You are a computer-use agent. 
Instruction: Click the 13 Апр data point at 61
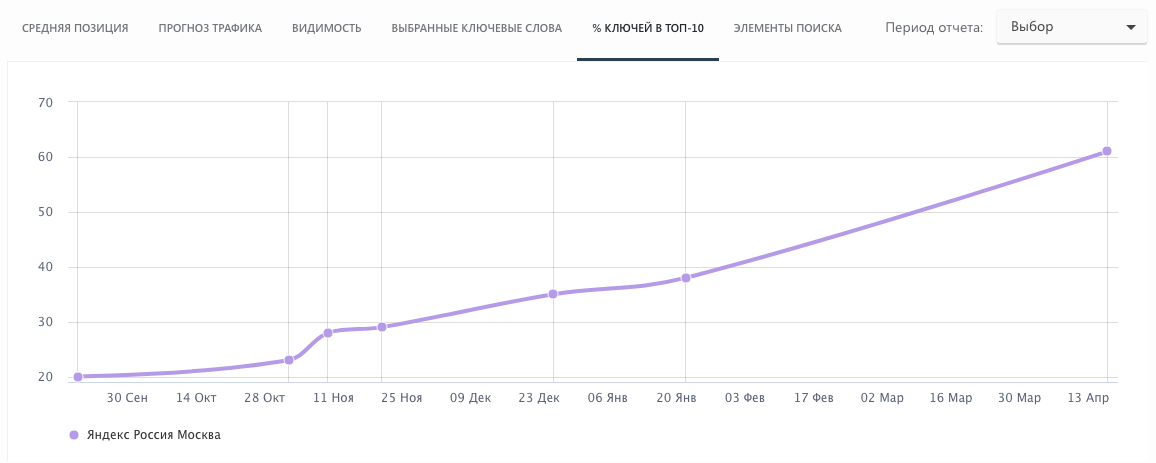pyautogui.click(x=1107, y=151)
